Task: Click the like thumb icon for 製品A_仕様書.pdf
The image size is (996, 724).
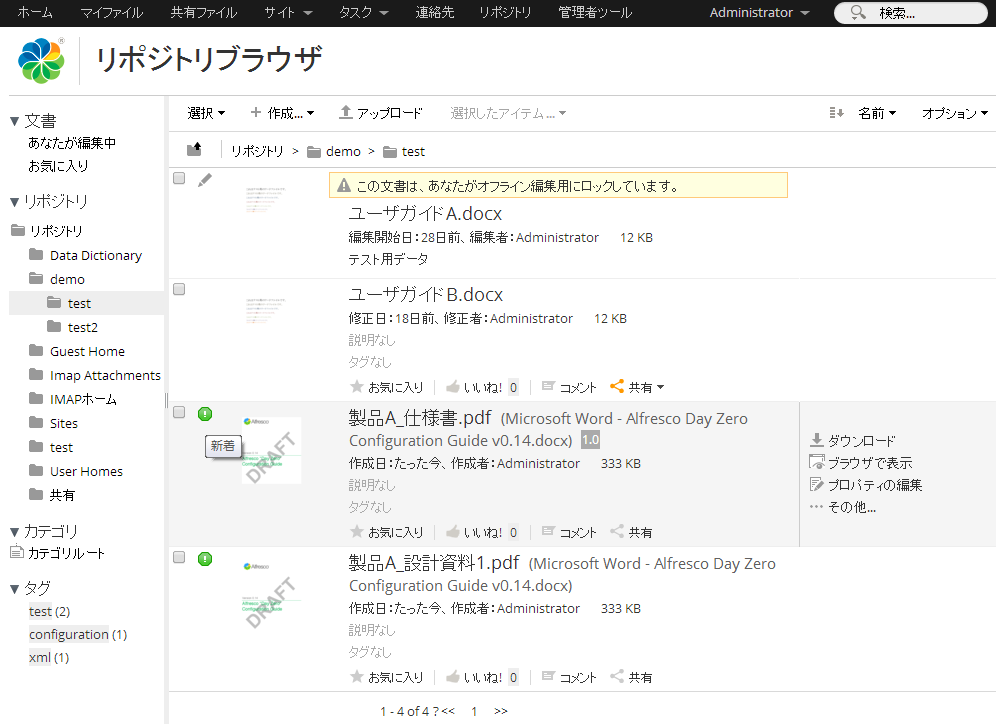Action: pyautogui.click(x=453, y=531)
